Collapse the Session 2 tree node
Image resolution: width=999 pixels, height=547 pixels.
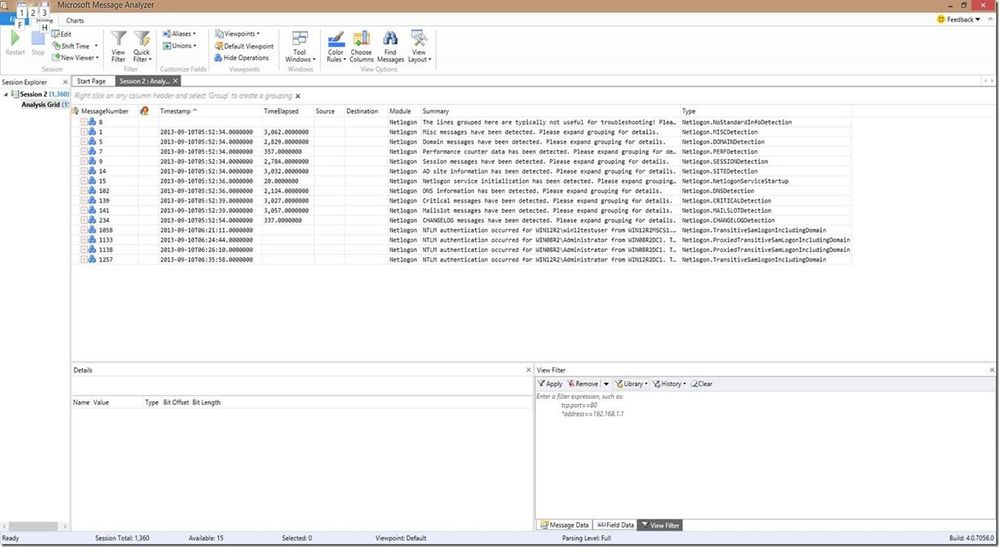click(x=6, y=94)
